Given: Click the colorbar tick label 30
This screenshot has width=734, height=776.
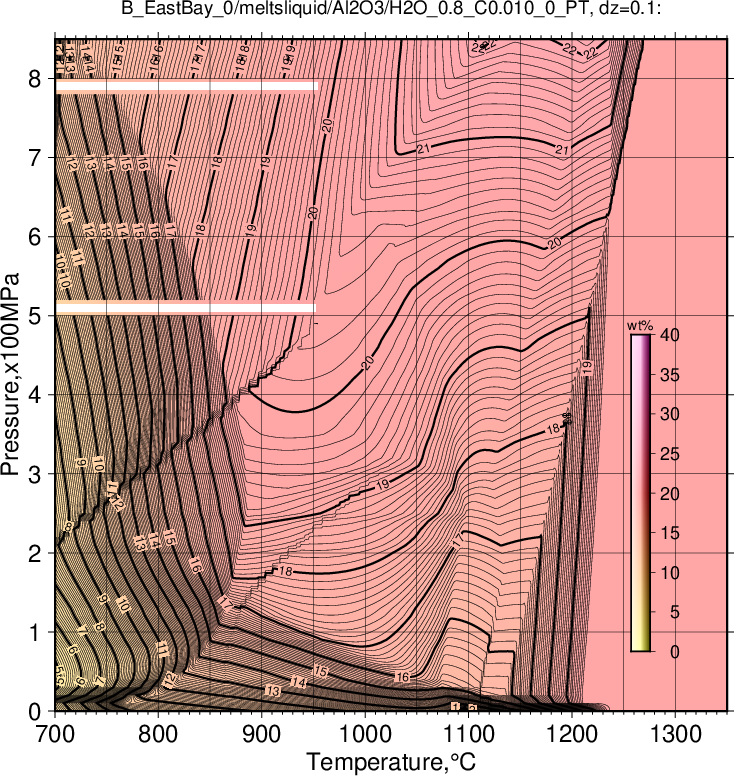Looking at the screenshot, I should [x=670, y=414].
